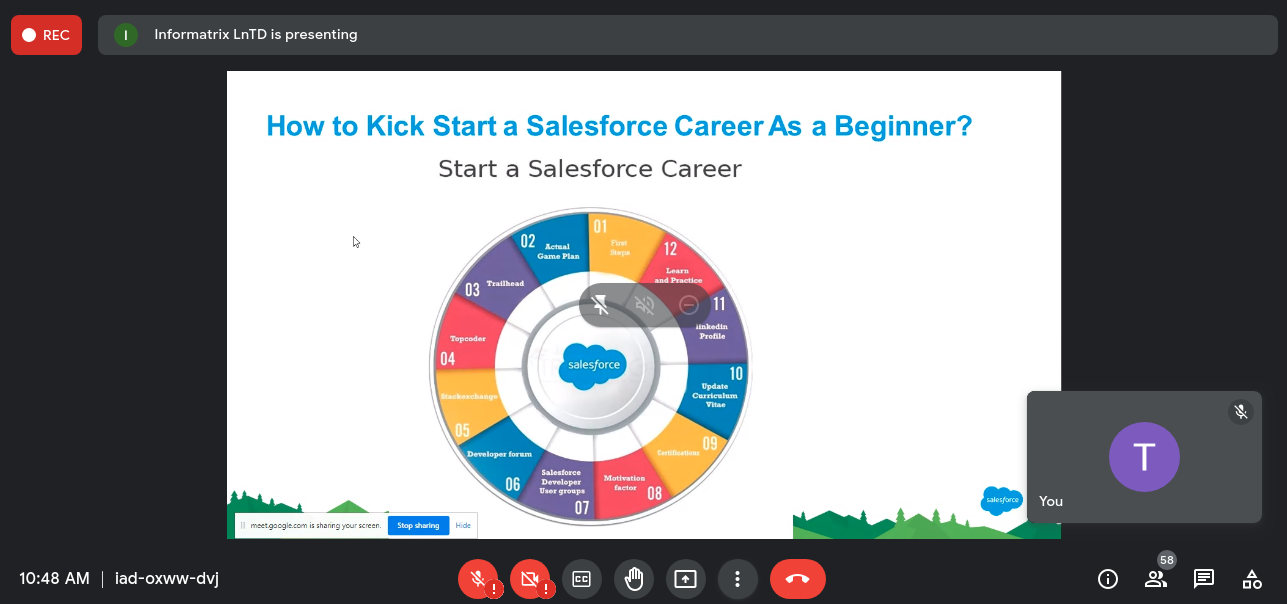This screenshot has height=604, width=1287.
Task: Click the meeting code iad-oxww-dvj
Action: (x=167, y=578)
